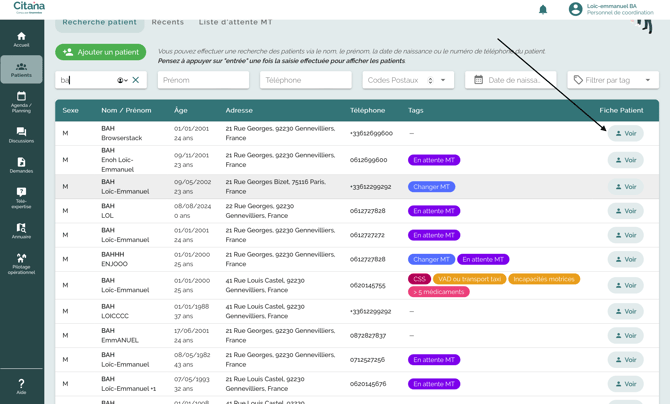View patient file for BAH EmmANUEL

(626, 336)
